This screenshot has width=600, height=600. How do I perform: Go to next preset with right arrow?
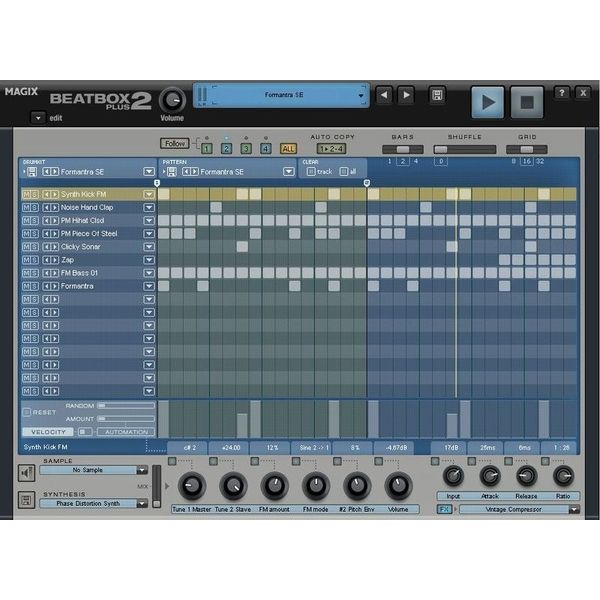[406, 96]
